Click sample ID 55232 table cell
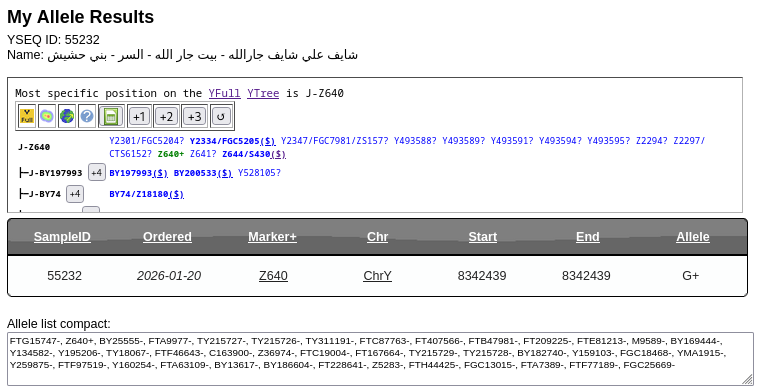Image resolution: width=763 pixels, height=392 pixels. click(x=64, y=276)
